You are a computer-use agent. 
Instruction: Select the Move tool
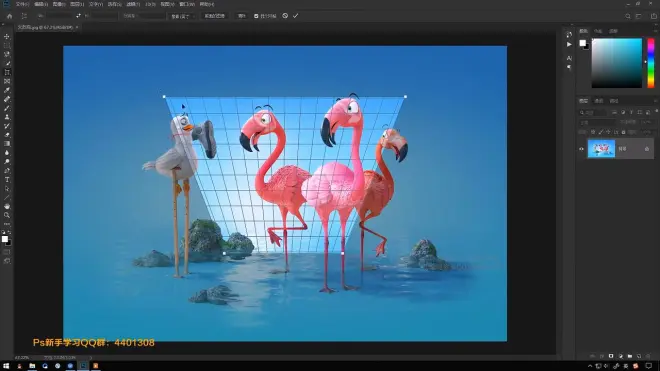(x=7, y=37)
